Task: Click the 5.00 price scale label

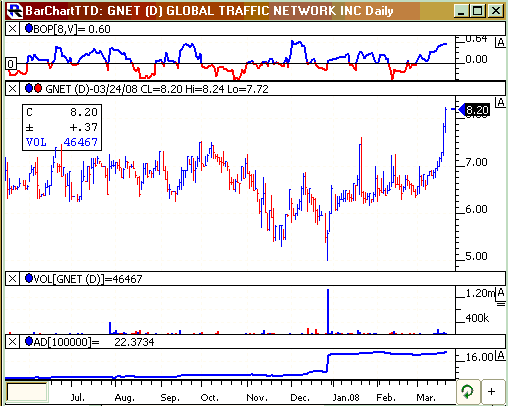Action: coord(476,256)
